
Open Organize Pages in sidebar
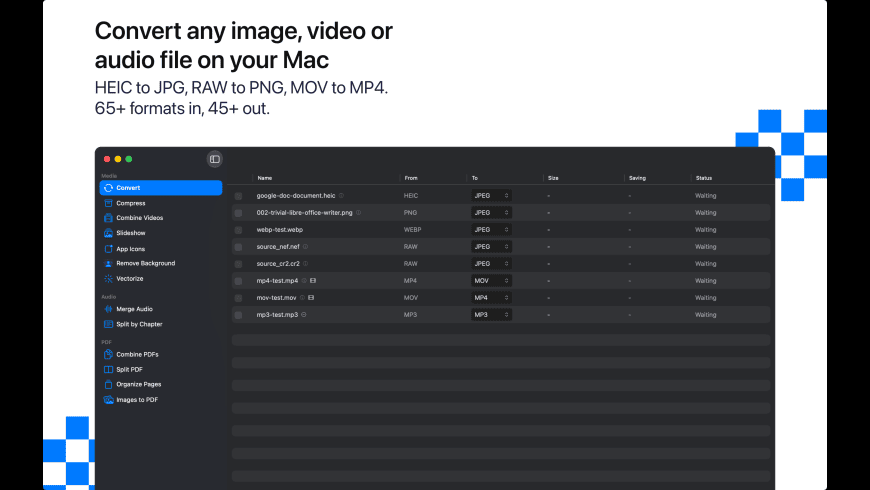click(139, 385)
